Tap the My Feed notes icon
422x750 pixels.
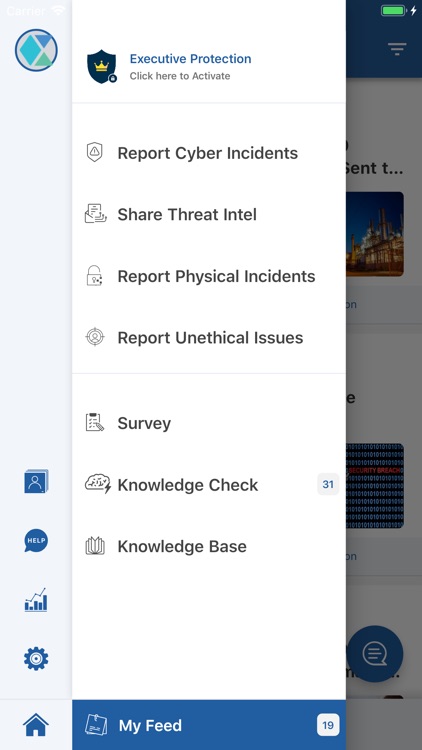96,725
